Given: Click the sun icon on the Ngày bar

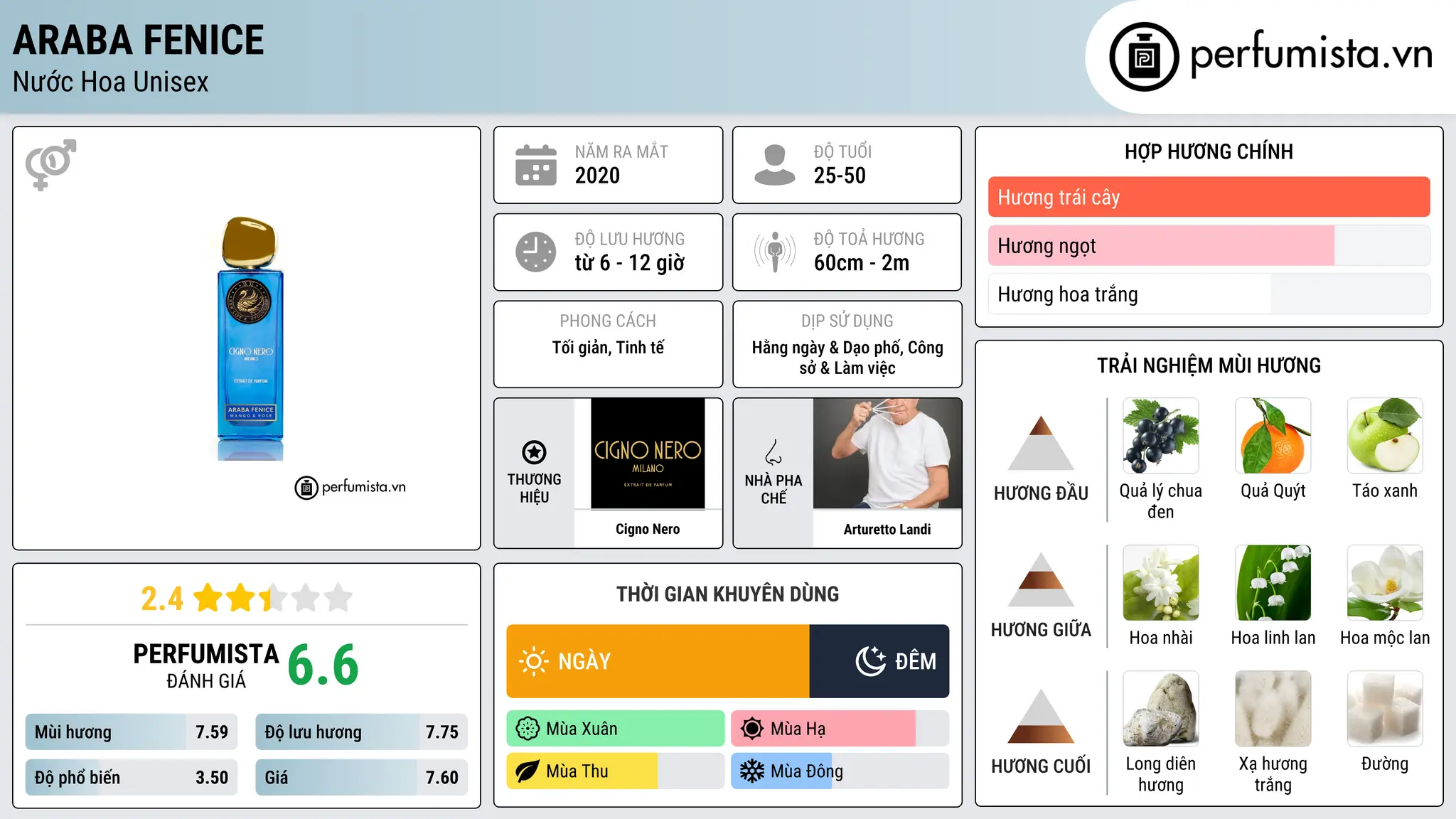Looking at the screenshot, I should tap(533, 661).
